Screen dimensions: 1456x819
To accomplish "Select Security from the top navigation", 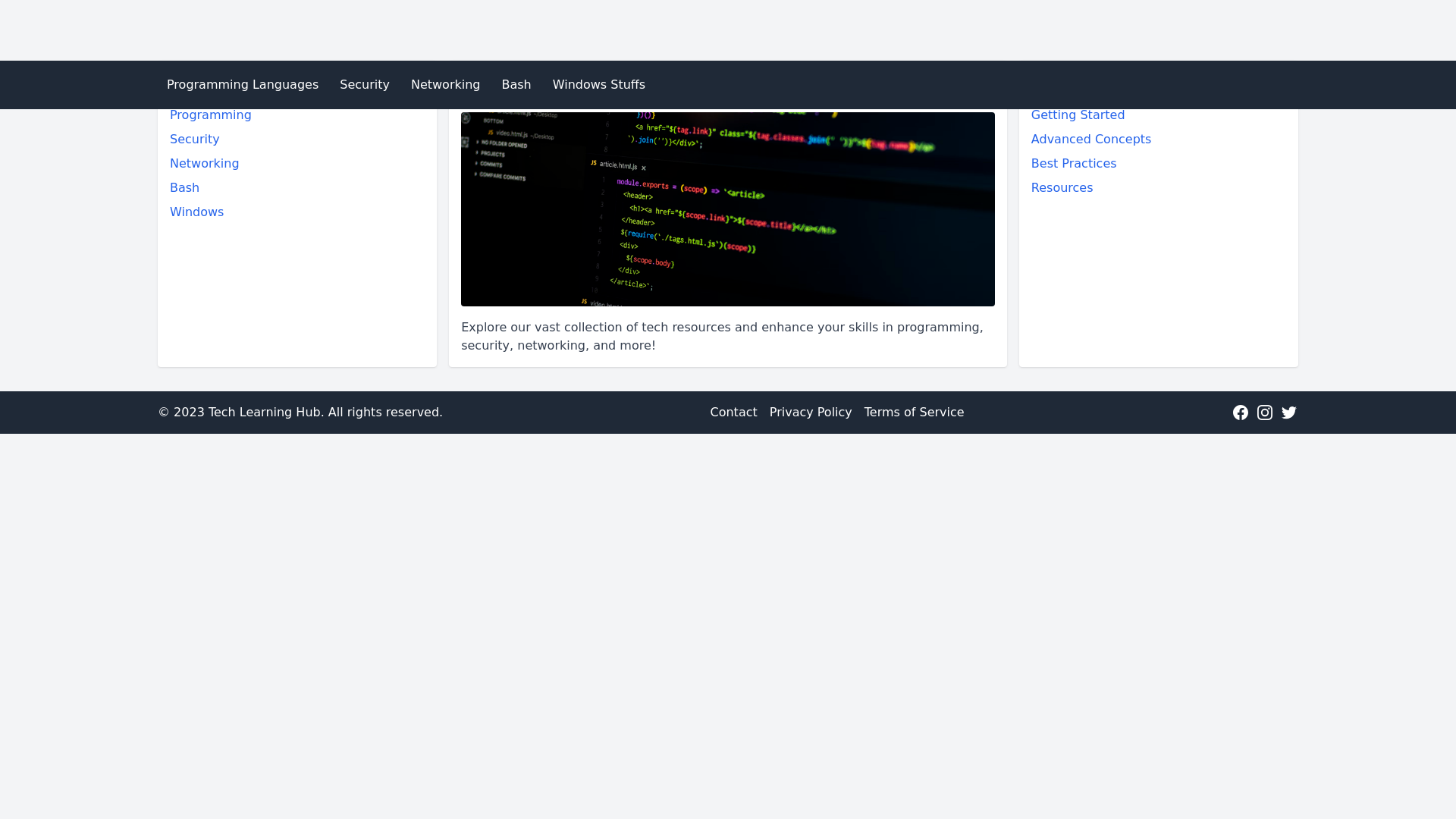I will (x=364, y=84).
